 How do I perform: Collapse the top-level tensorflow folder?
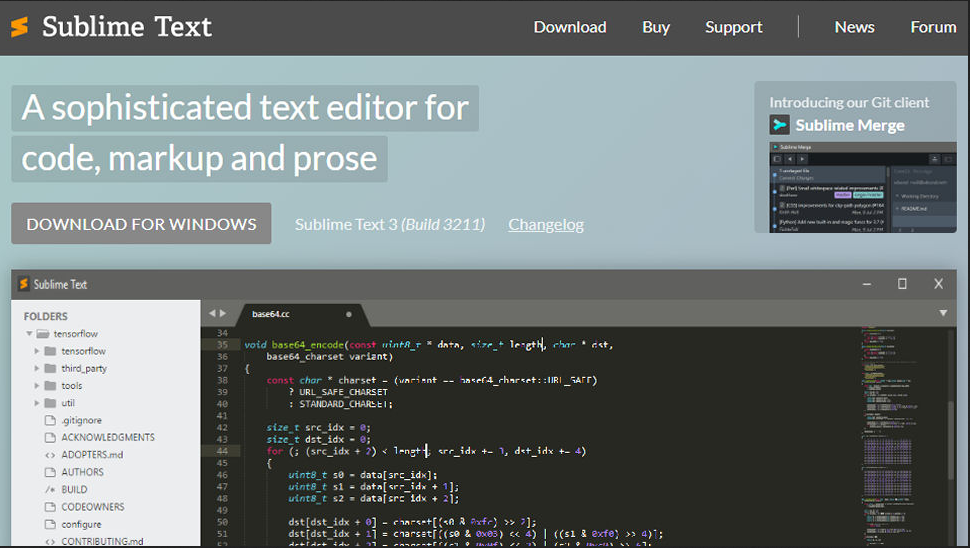(29, 333)
